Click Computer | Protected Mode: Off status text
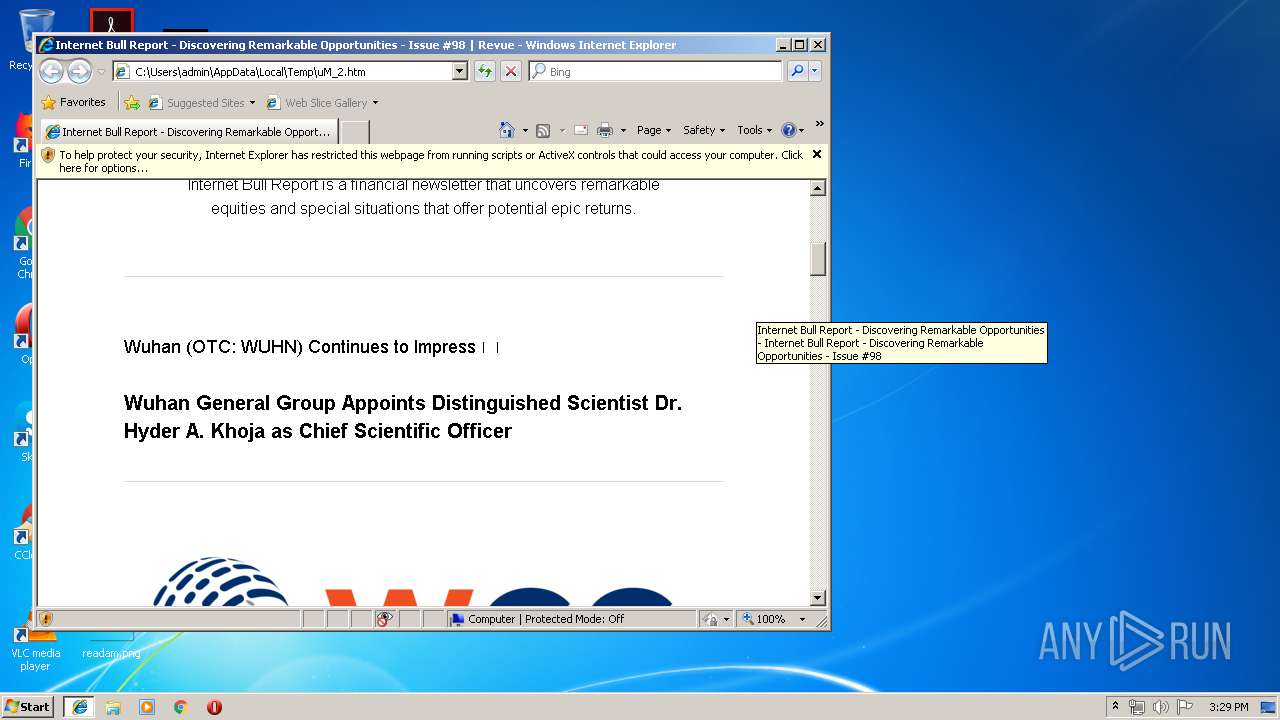This screenshot has width=1280, height=720. click(x=546, y=619)
